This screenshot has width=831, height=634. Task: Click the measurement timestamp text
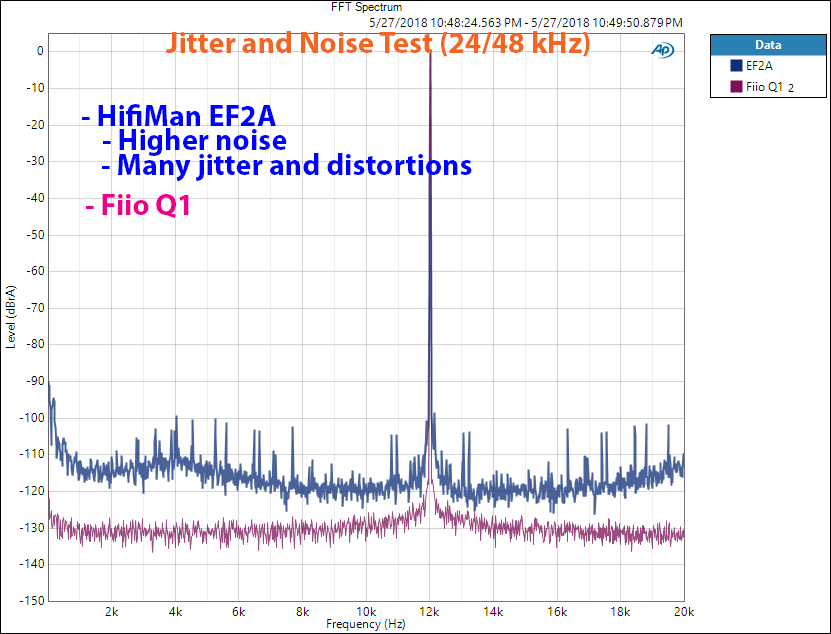coord(526,23)
